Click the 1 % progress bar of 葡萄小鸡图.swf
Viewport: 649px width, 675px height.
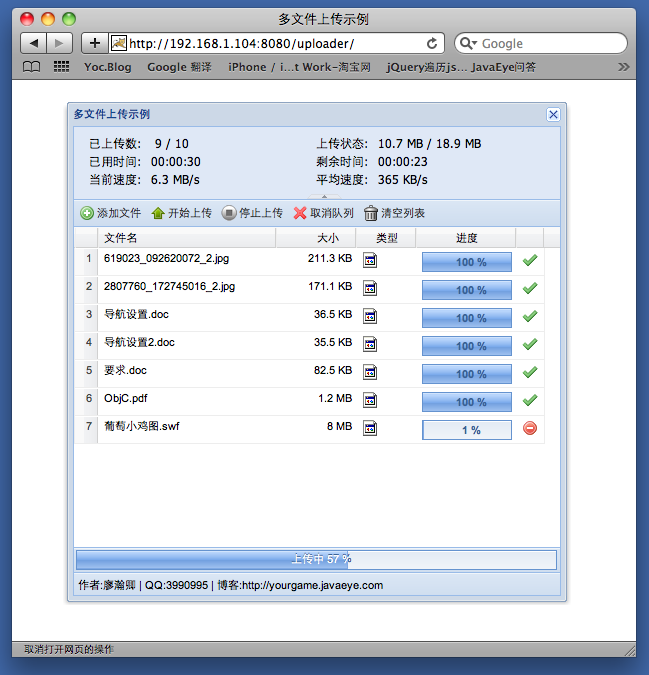coord(467,430)
